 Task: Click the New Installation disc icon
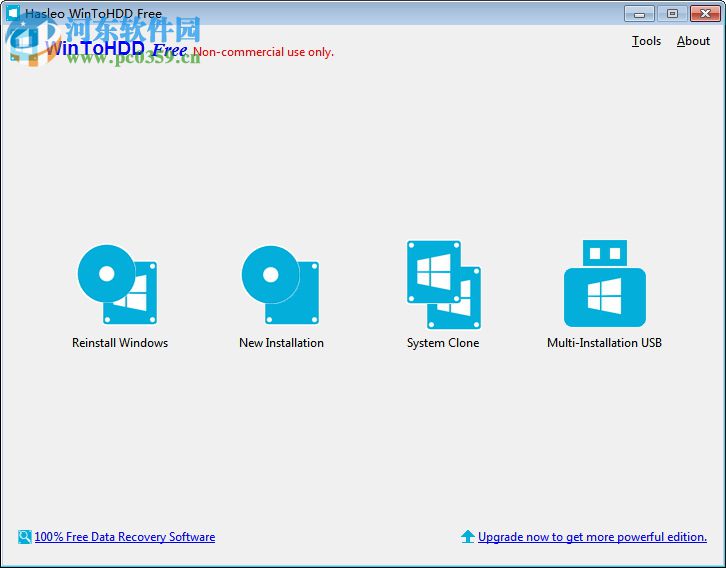[280, 284]
